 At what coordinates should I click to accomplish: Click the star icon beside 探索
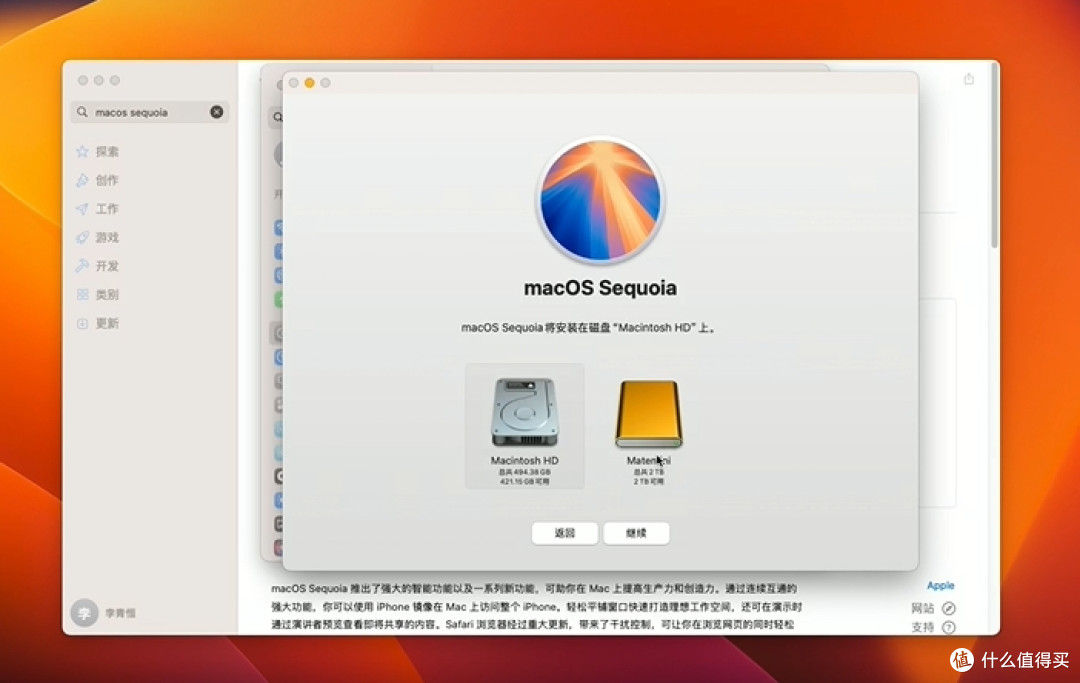click(83, 151)
